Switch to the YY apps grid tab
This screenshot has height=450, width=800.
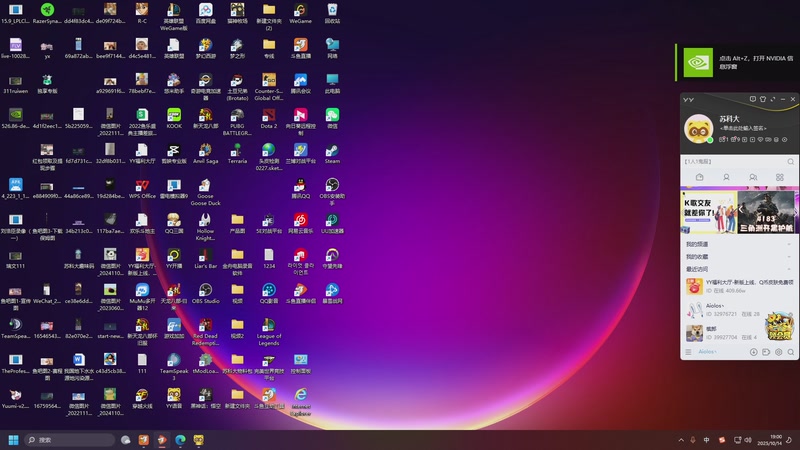[x=780, y=177]
